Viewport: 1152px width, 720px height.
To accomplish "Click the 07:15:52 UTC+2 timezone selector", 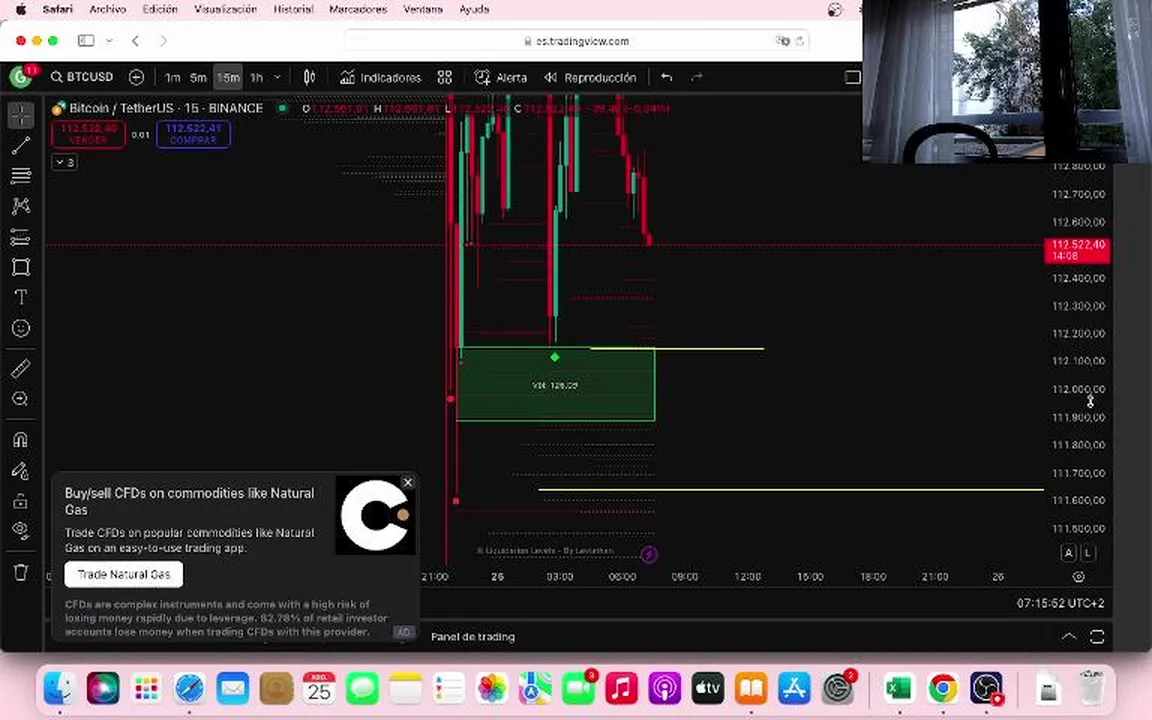I will [x=1060, y=603].
